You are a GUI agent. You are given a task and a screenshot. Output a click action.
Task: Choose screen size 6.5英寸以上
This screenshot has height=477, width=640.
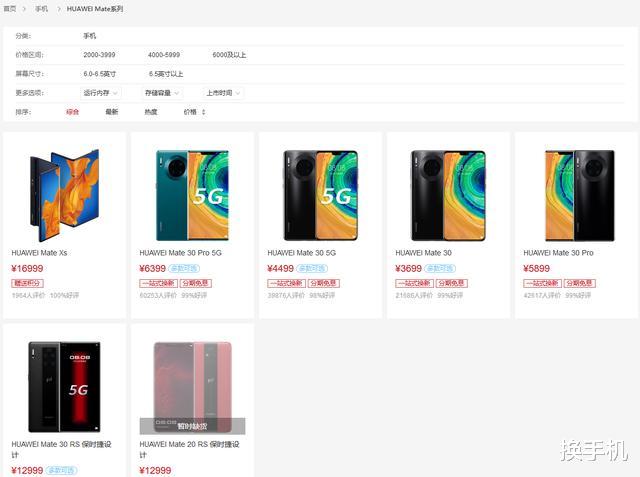pos(166,74)
